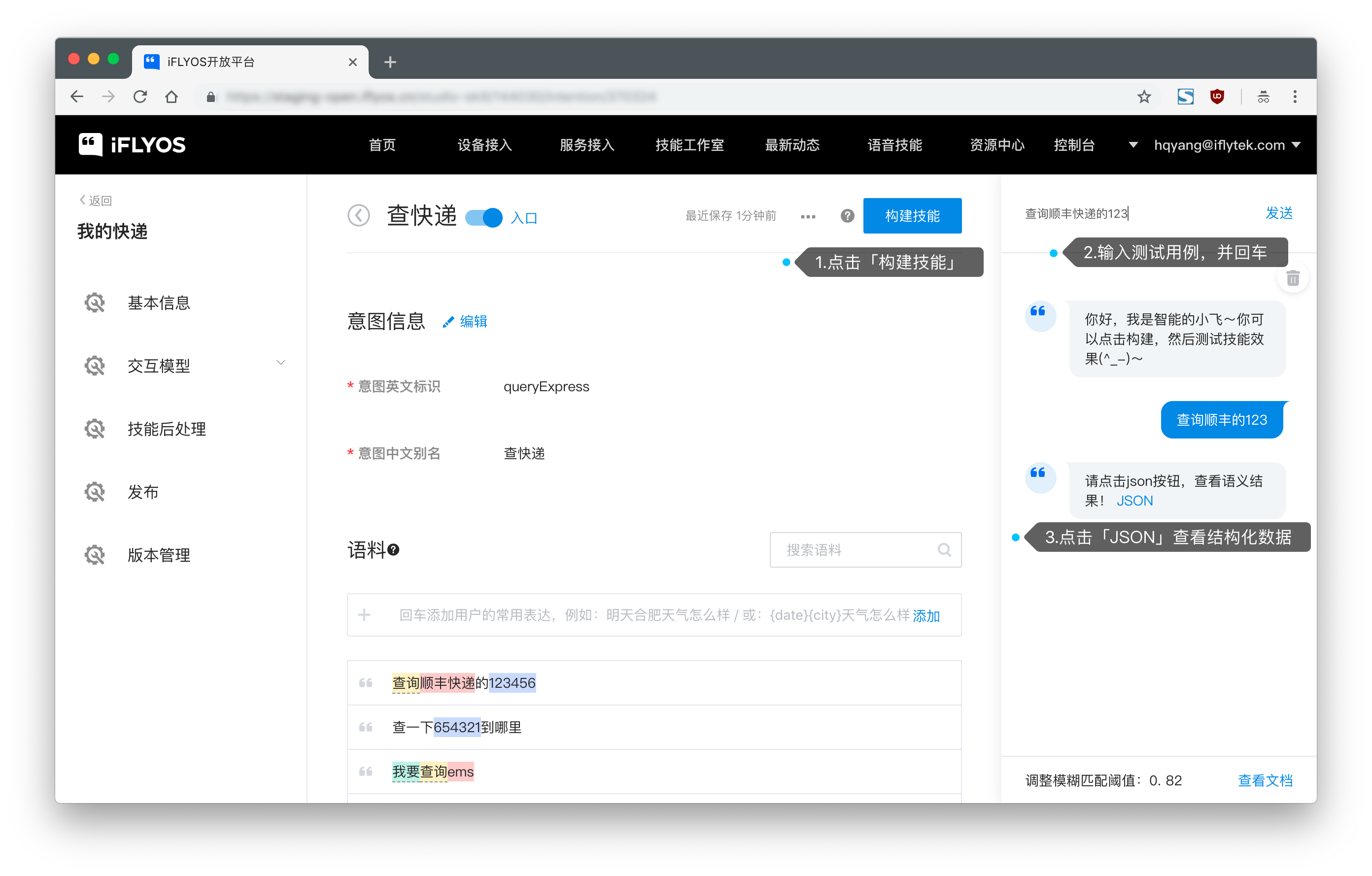Screen dimensions: 1372x876
Task: Click the browser back arrow
Action: point(77,97)
